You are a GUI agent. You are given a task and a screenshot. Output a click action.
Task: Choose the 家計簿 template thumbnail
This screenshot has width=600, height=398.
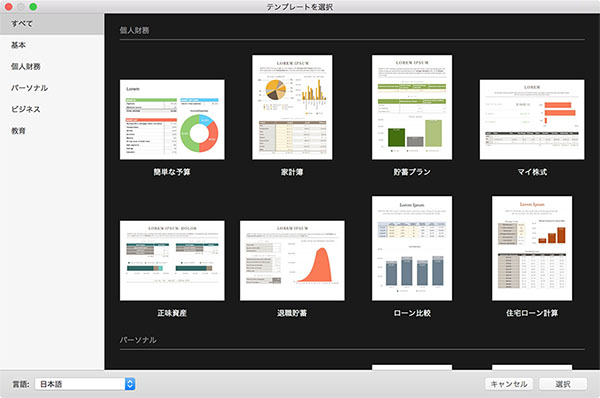point(292,108)
